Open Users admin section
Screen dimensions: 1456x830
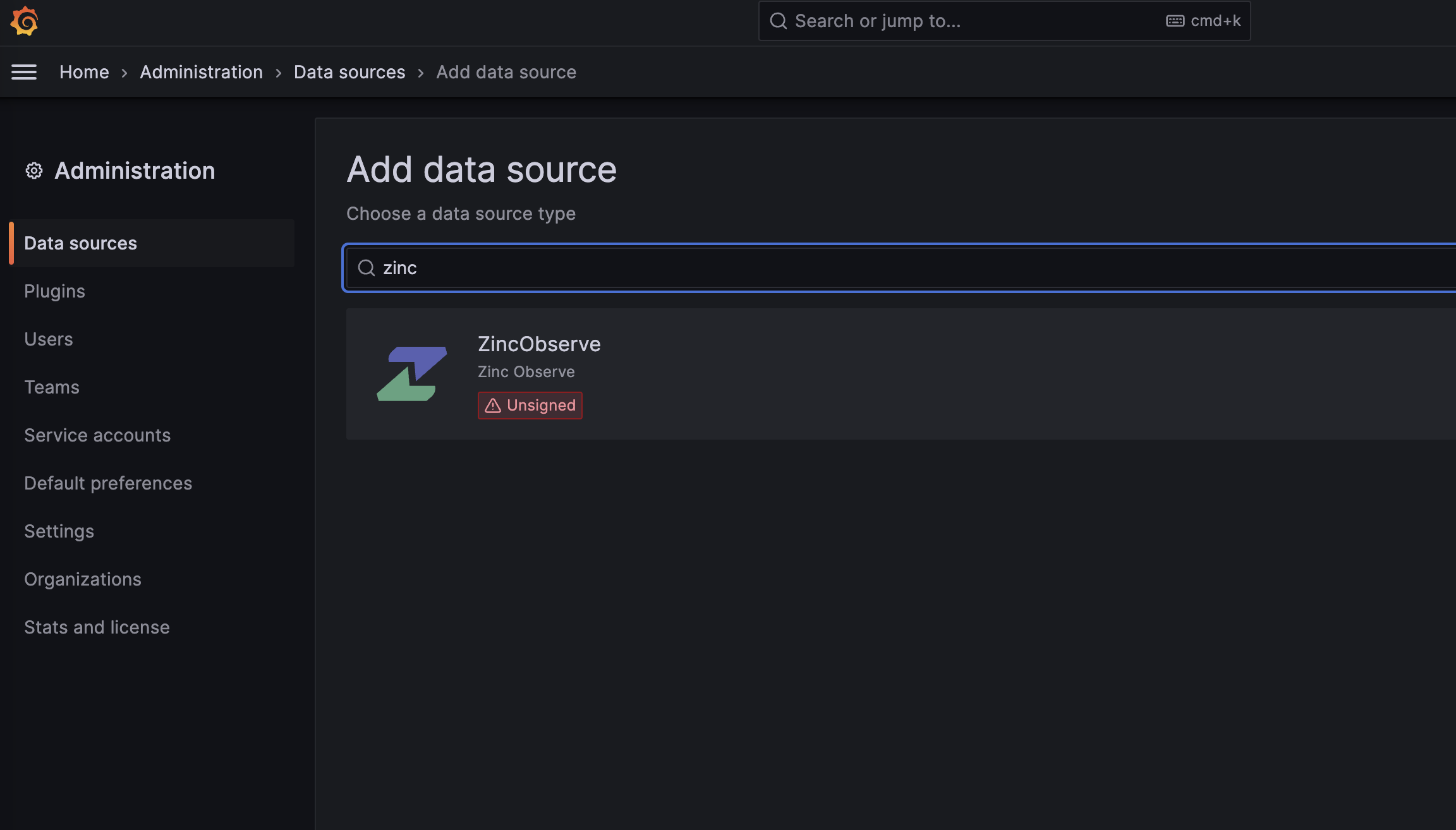coord(49,339)
